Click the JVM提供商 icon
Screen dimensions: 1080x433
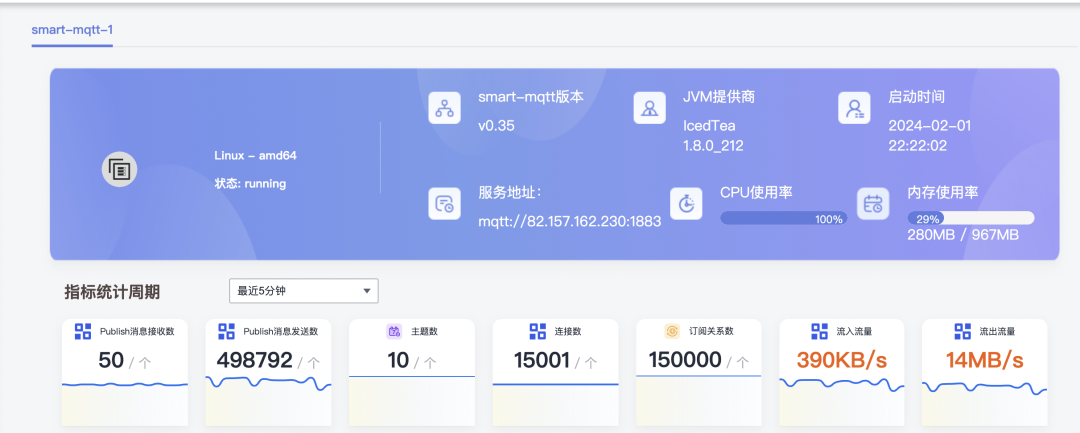pyautogui.click(x=649, y=108)
